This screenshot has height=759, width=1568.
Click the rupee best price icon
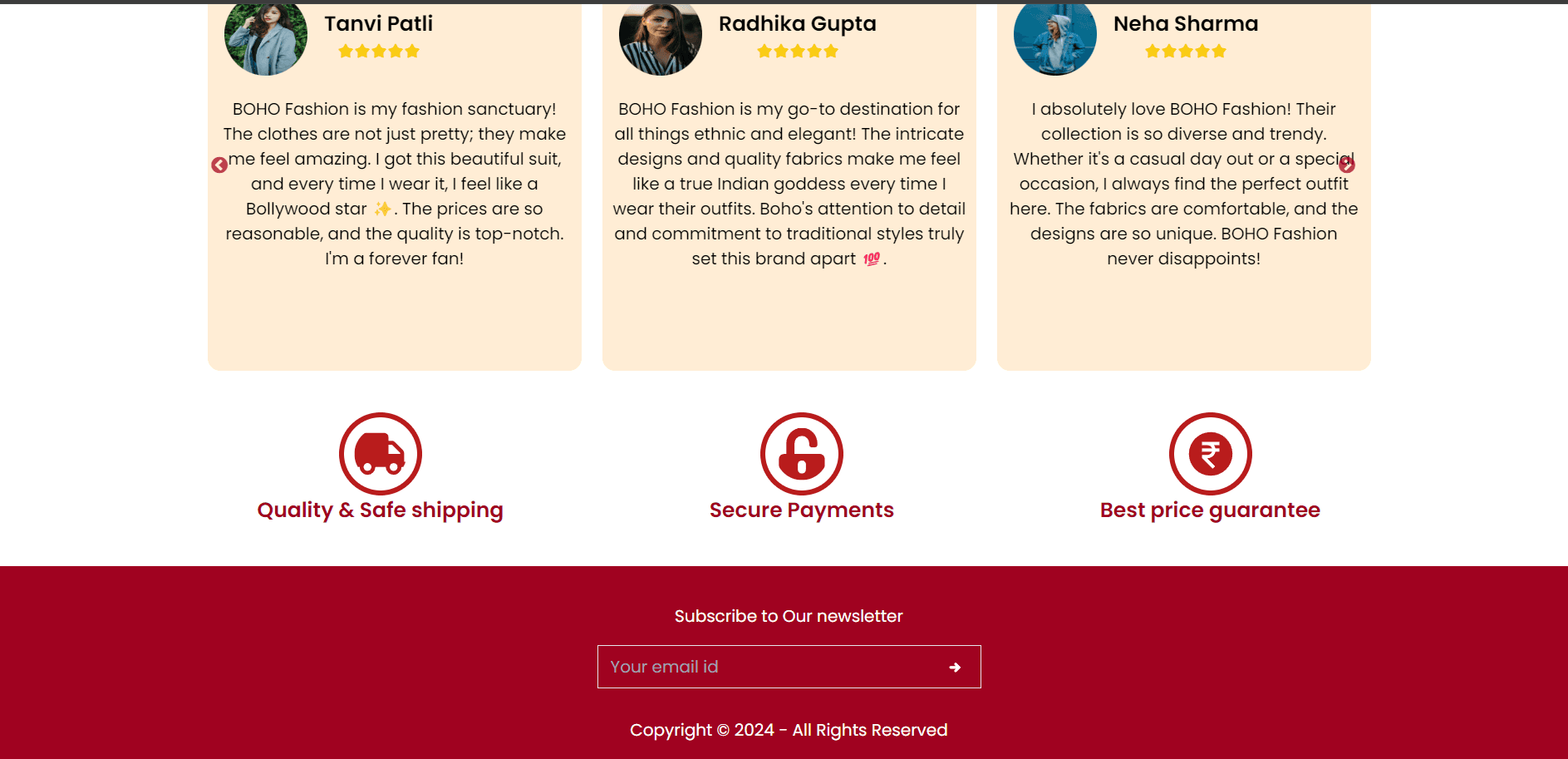pyautogui.click(x=1211, y=454)
